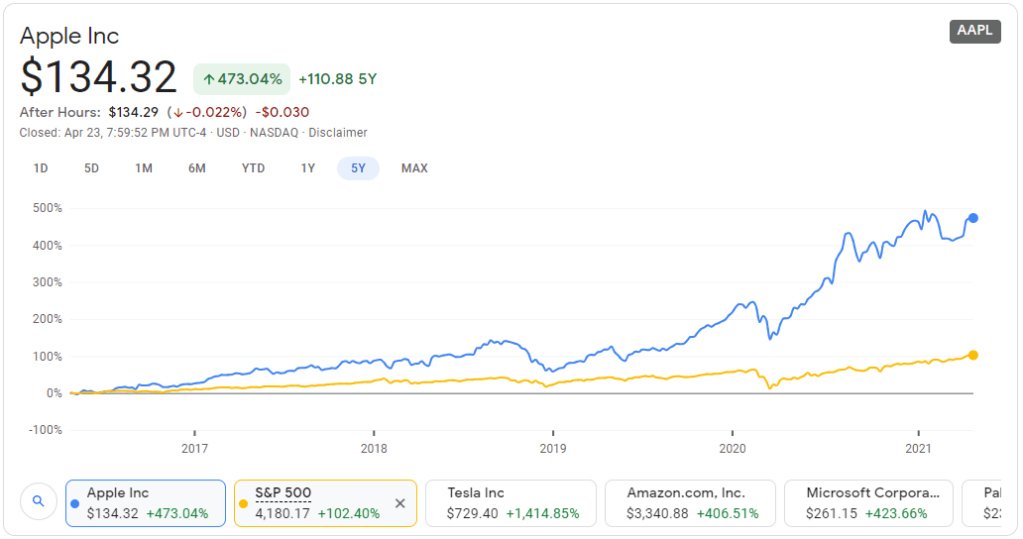Click Microsoft's $261.15 price value
This screenshot has width=1023, height=539.
coord(831,514)
